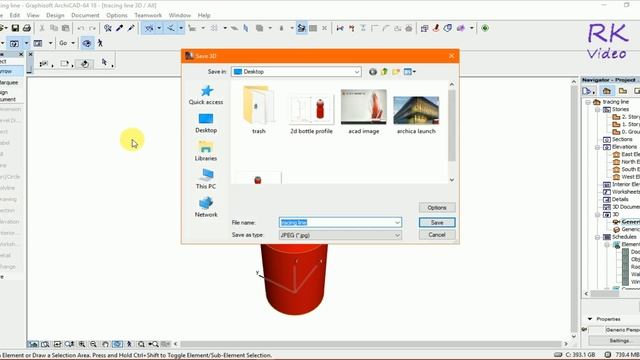Open the Design menu

pyautogui.click(x=55, y=15)
